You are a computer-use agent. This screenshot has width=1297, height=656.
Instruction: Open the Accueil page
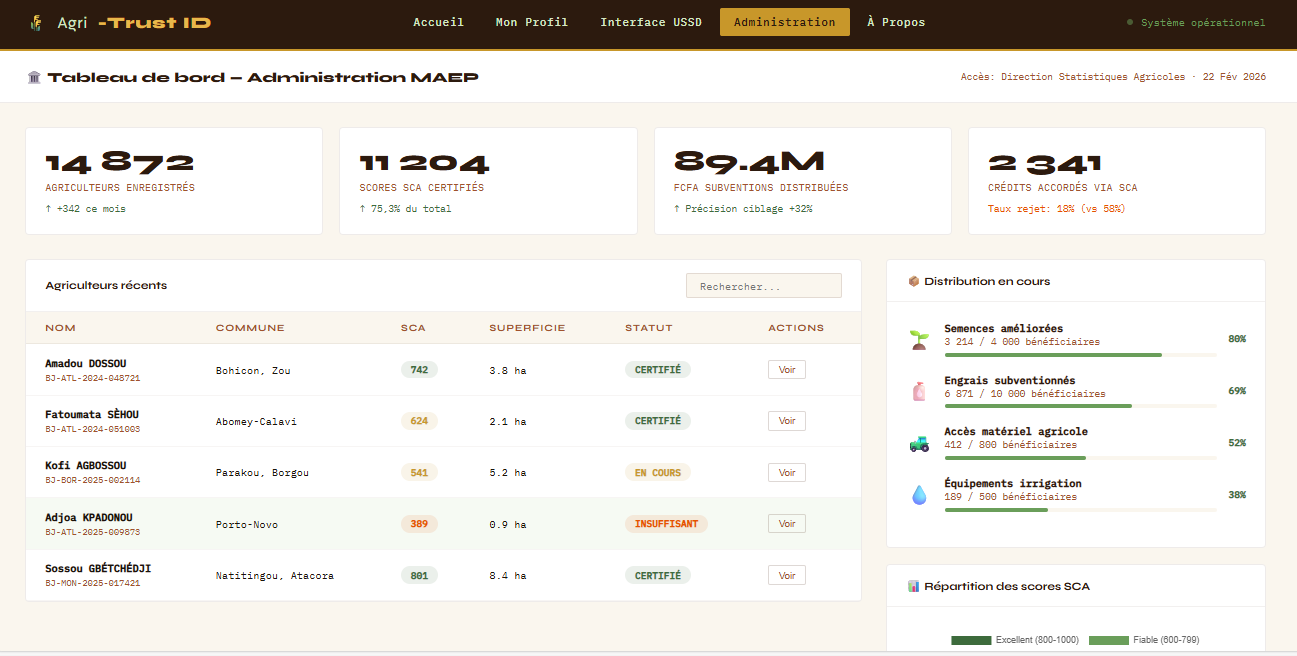click(x=438, y=22)
